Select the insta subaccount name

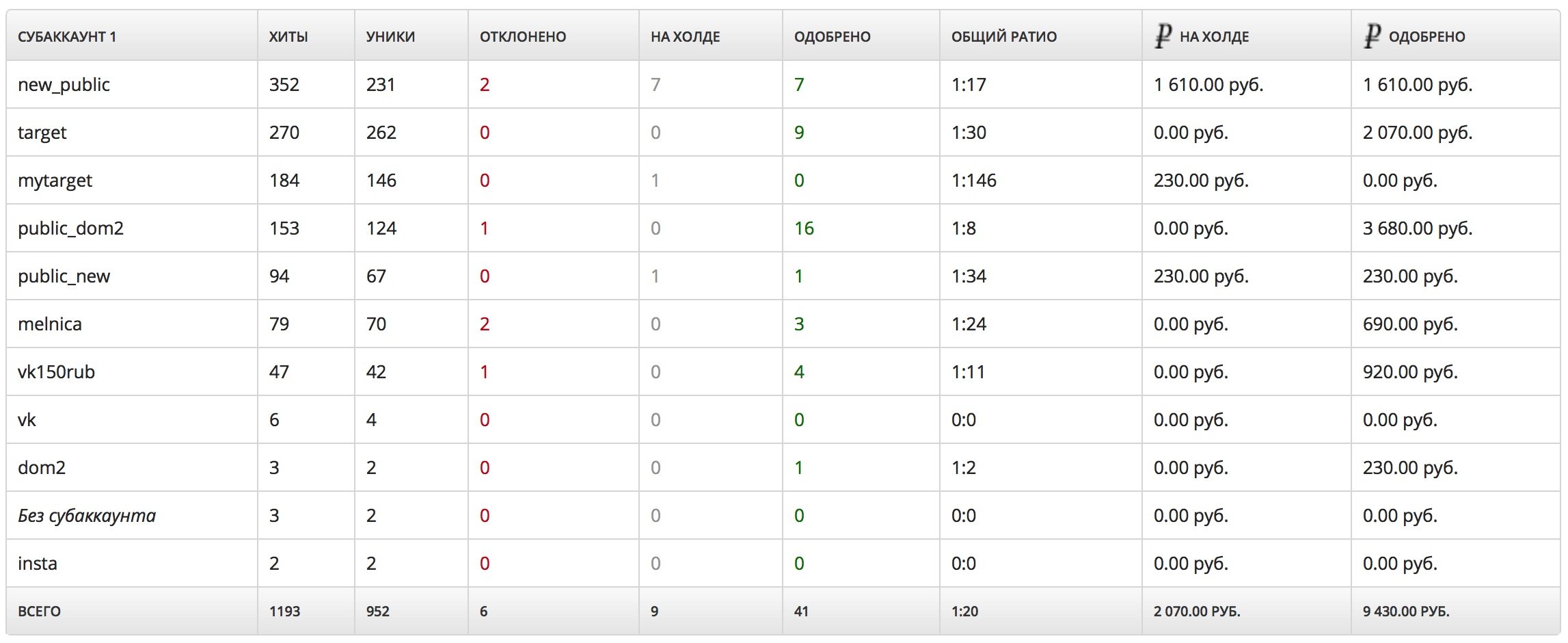click(38, 564)
